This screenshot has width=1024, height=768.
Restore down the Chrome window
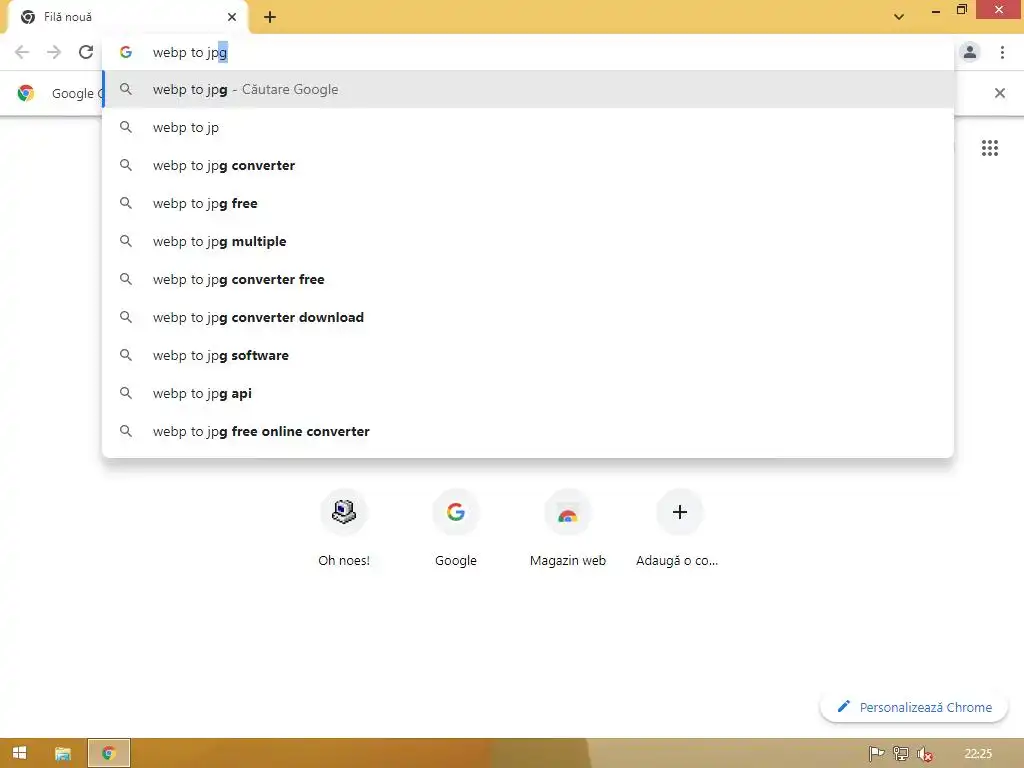coord(961,10)
